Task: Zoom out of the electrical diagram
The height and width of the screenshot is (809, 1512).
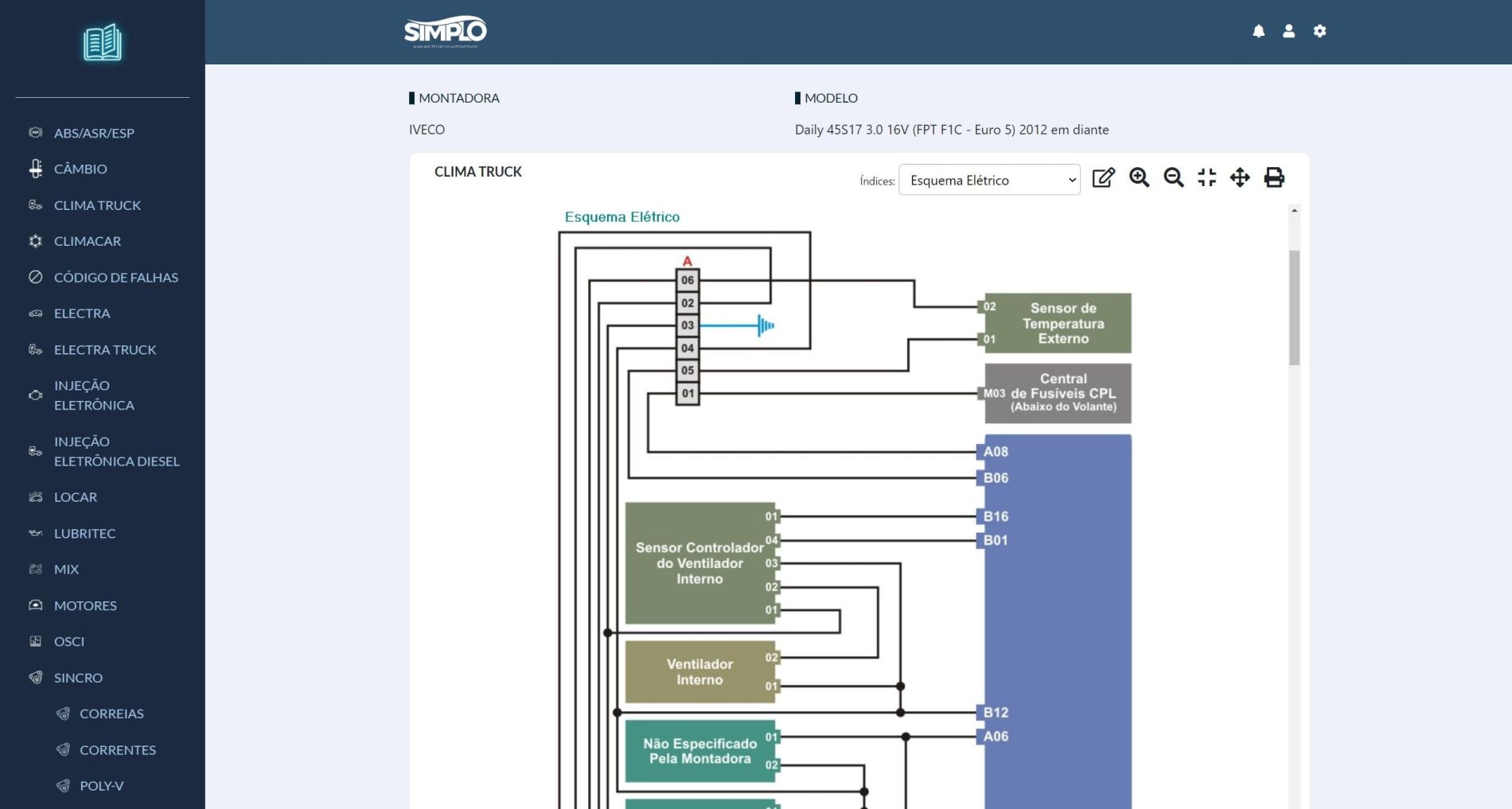Action: 1173,177
